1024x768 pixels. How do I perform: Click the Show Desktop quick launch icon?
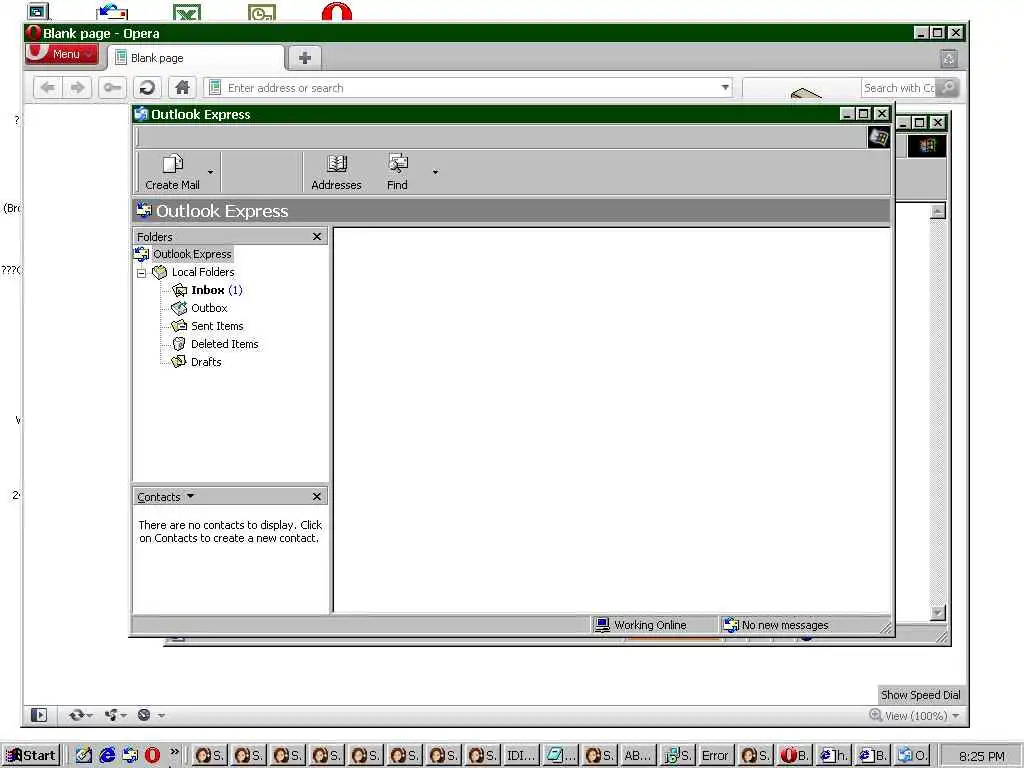pos(84,756)
